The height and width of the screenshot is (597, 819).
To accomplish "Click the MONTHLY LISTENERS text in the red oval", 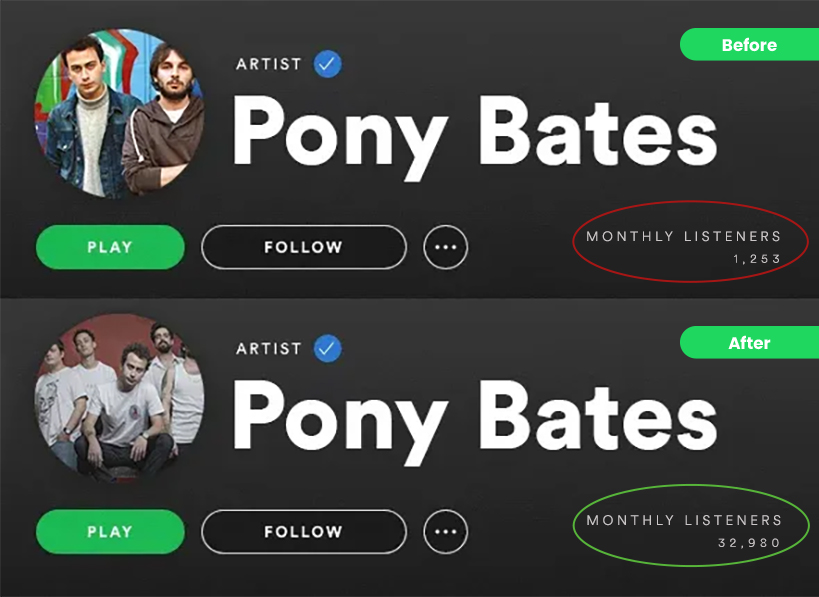I will click(x=684, y=237).
